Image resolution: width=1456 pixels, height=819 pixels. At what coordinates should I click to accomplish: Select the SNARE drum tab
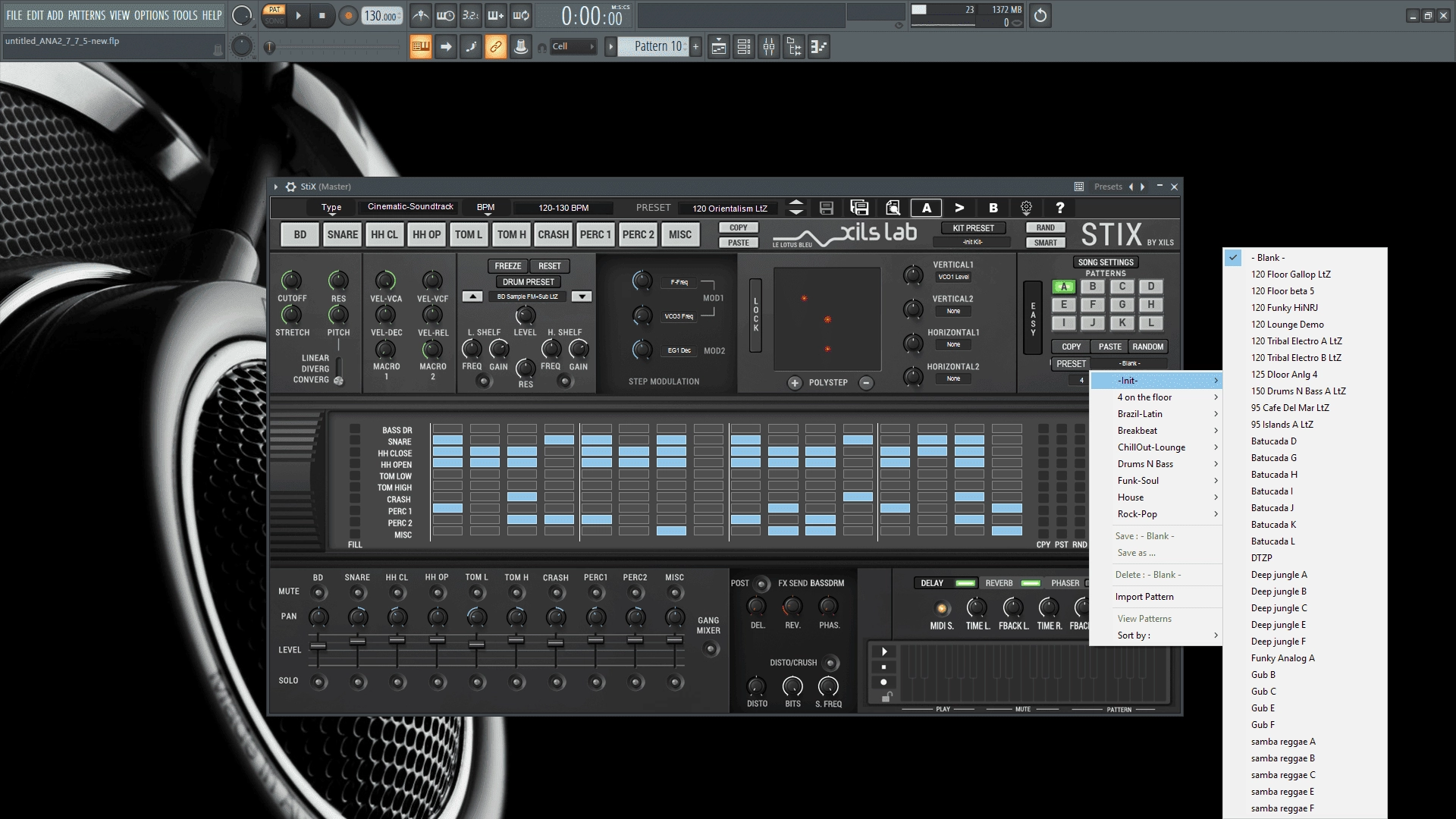coord(342,234)
